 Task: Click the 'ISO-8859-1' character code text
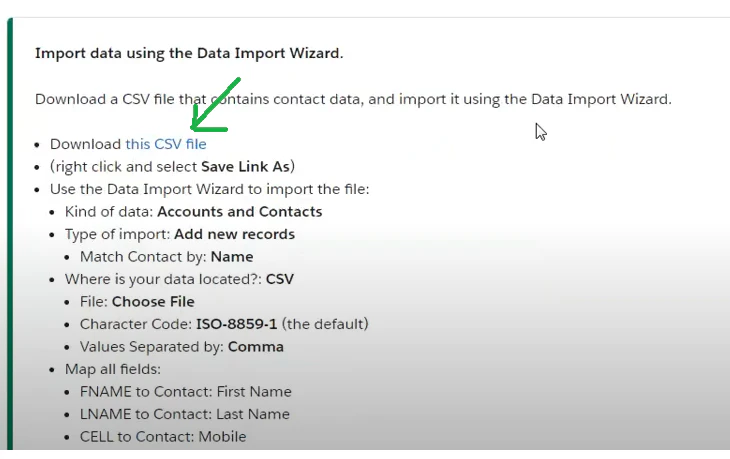237,324
